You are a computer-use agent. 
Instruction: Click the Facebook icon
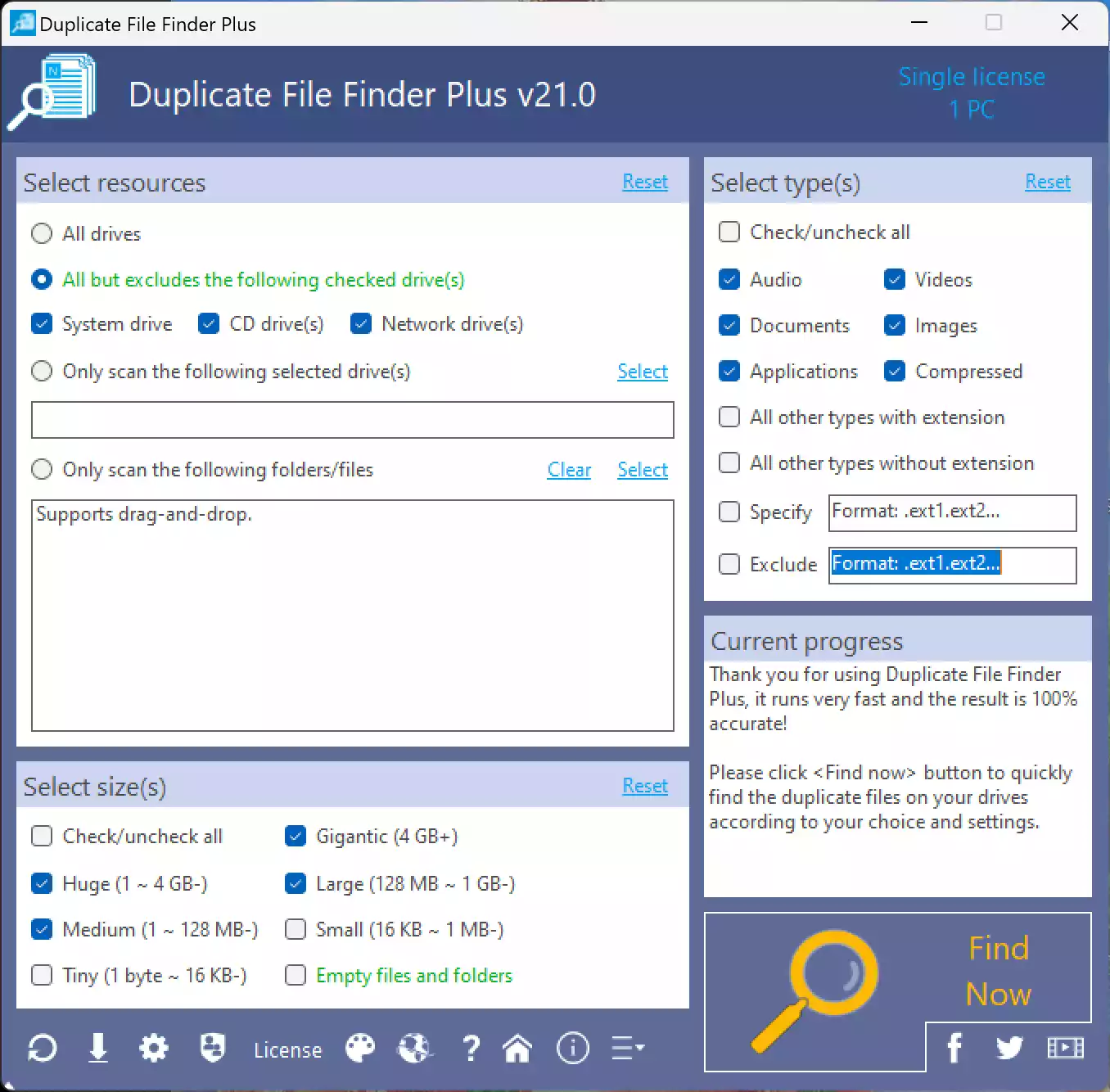click(954, 1047)
